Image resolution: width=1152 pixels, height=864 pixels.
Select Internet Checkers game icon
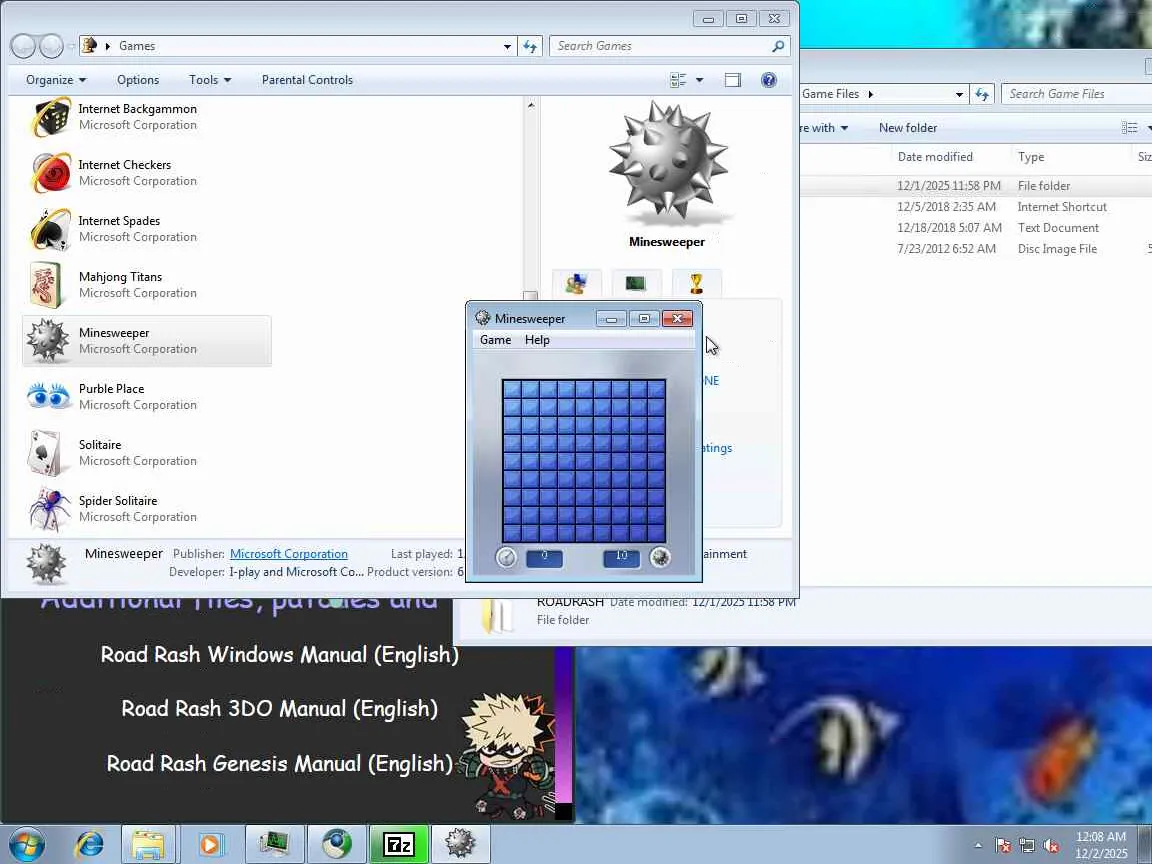(x=50, y=173)
